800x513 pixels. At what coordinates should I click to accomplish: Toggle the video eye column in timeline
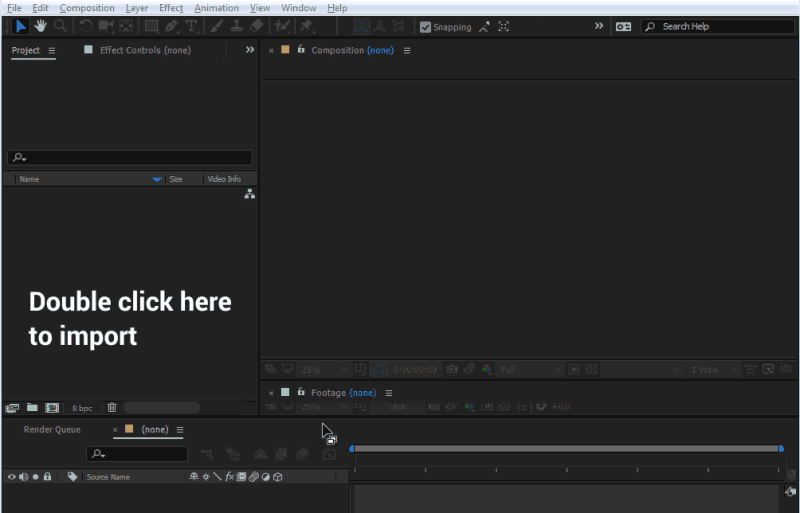tap(11, 477)
